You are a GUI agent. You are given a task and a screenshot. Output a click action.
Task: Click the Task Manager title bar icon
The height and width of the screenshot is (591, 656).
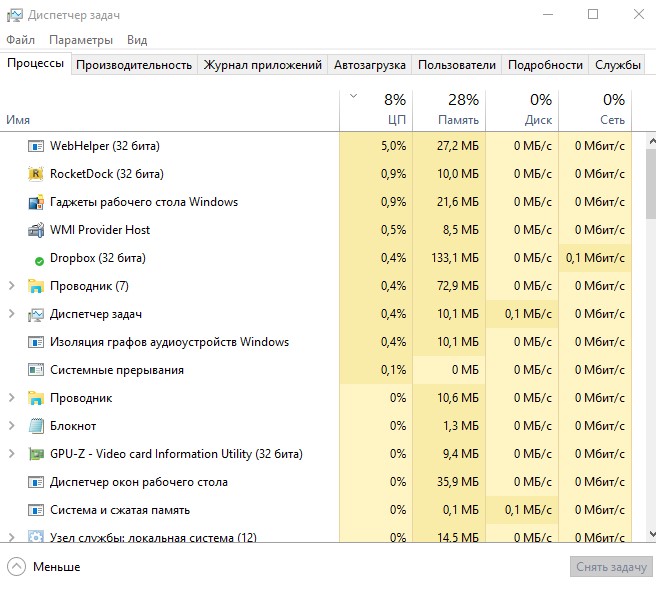(x=13, y=14)
